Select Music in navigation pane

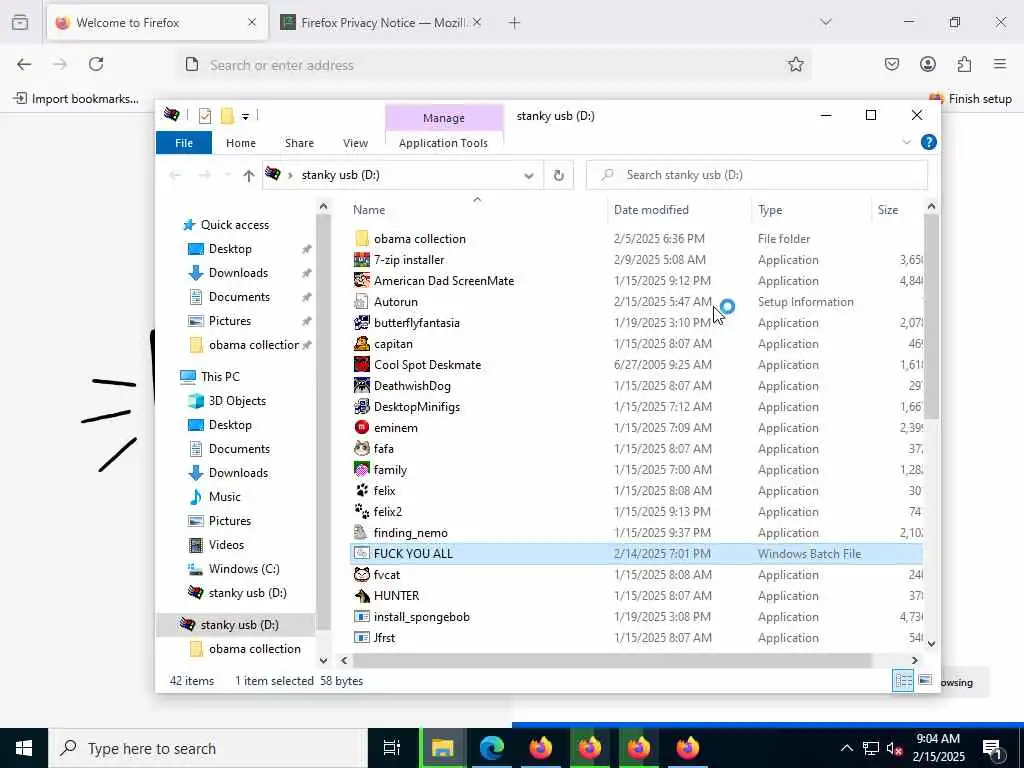tap(224, 497)
